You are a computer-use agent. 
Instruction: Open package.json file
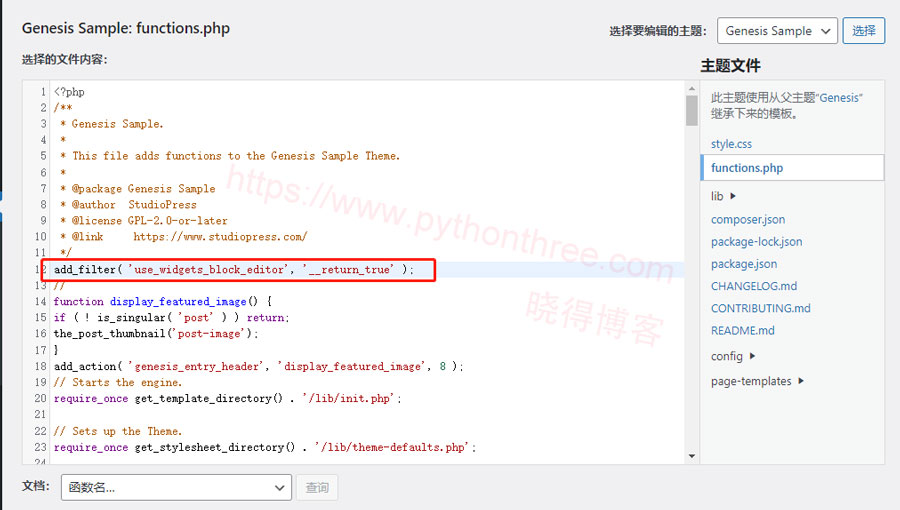point(744,264)
